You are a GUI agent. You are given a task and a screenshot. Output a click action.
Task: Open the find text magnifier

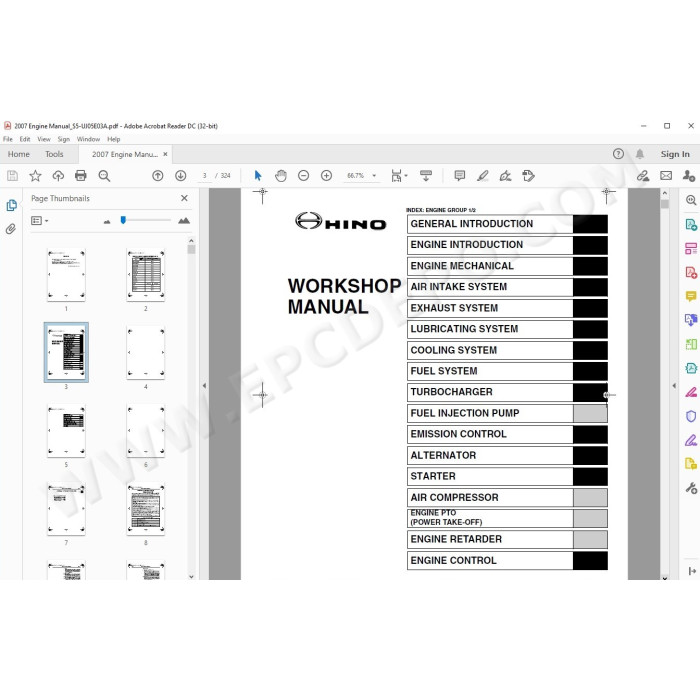[104, 176]
